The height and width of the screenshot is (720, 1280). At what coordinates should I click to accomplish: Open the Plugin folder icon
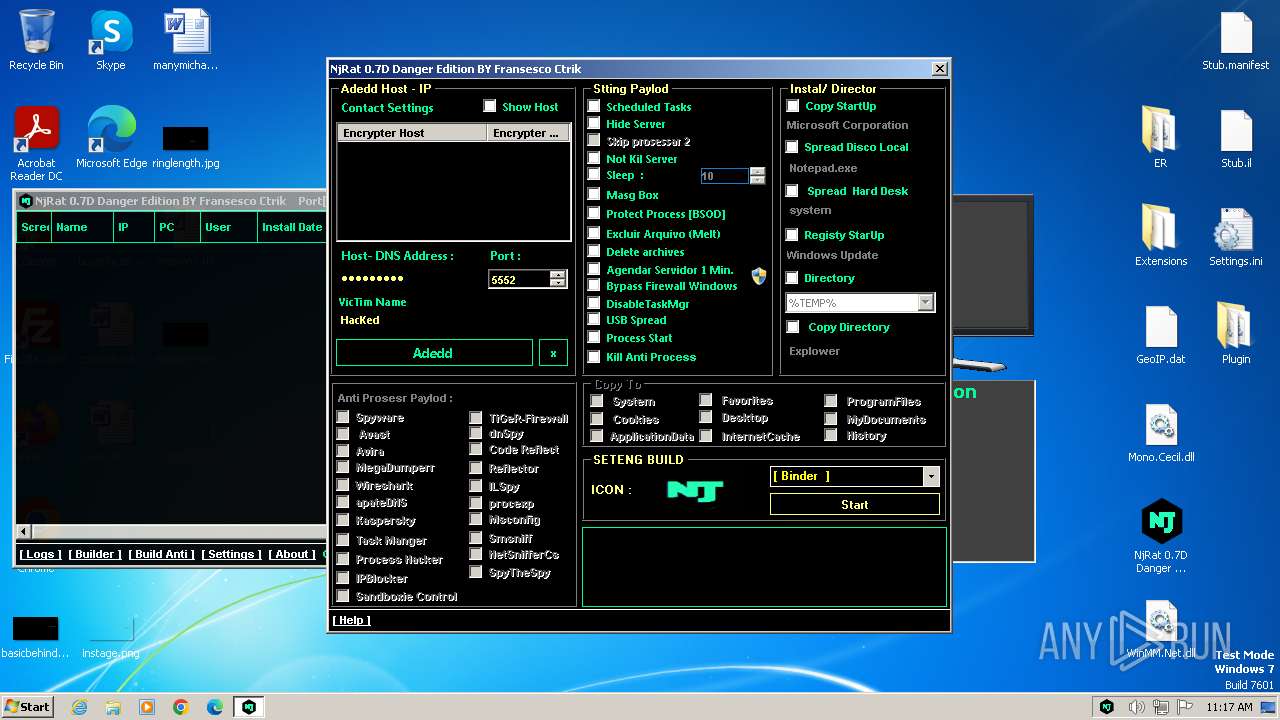click(1236, 334)
